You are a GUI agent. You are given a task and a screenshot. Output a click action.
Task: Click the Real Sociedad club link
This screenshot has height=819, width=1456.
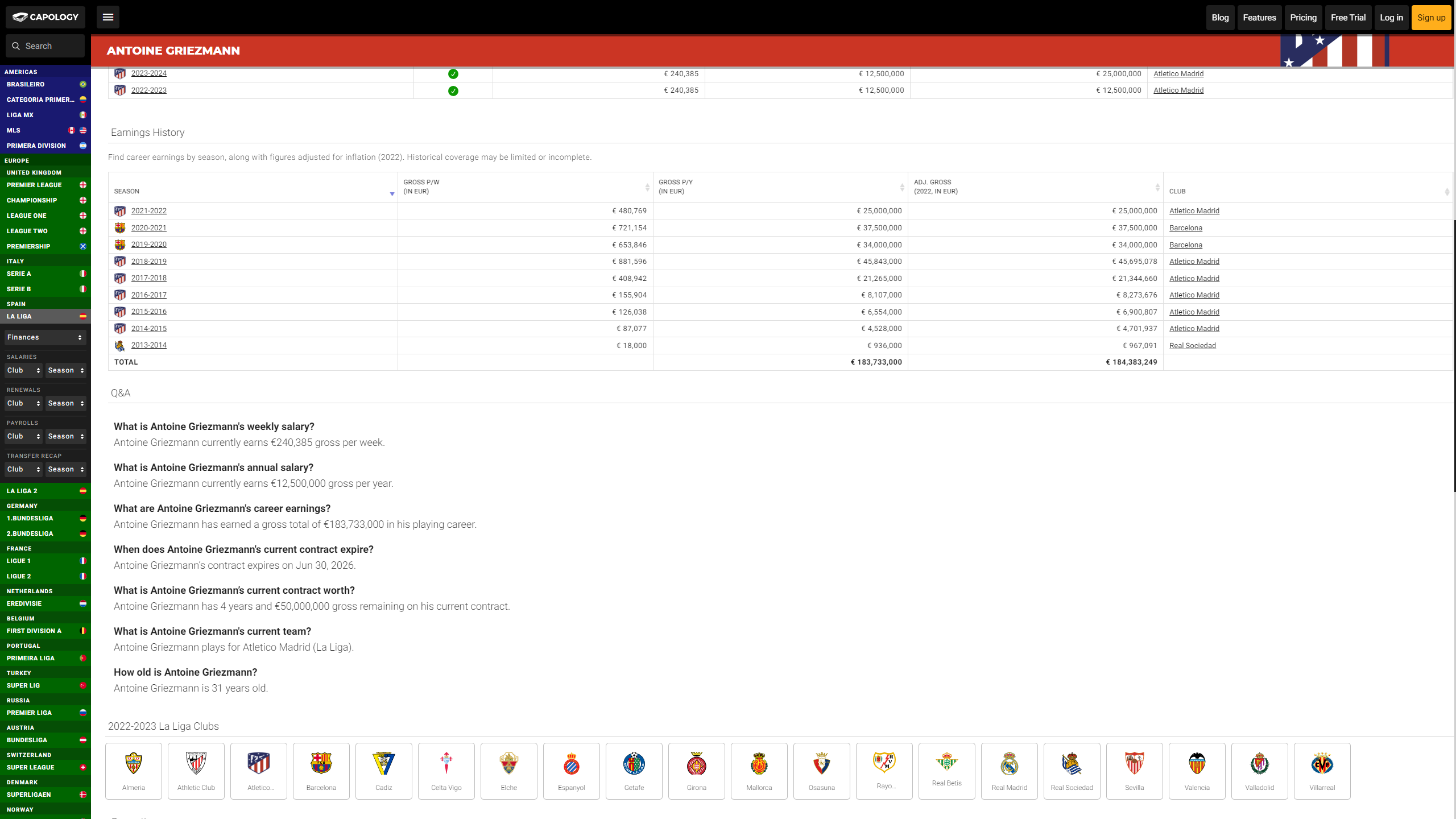1193,346
